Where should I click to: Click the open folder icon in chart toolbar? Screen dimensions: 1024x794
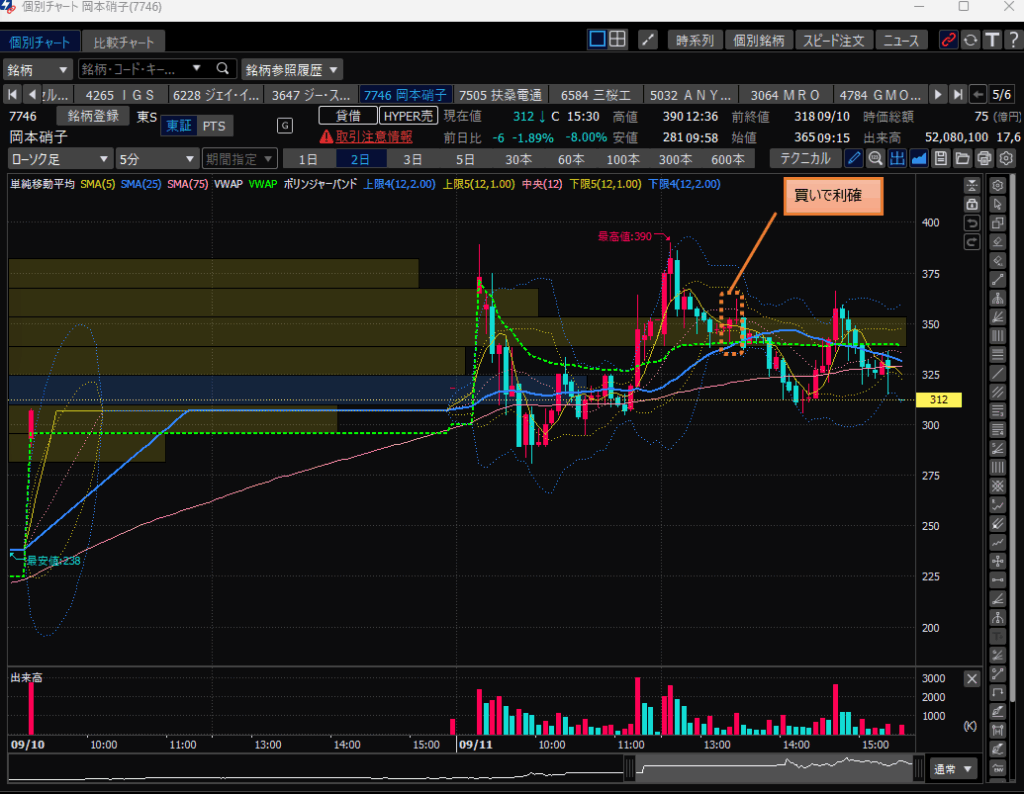point(962,158)
